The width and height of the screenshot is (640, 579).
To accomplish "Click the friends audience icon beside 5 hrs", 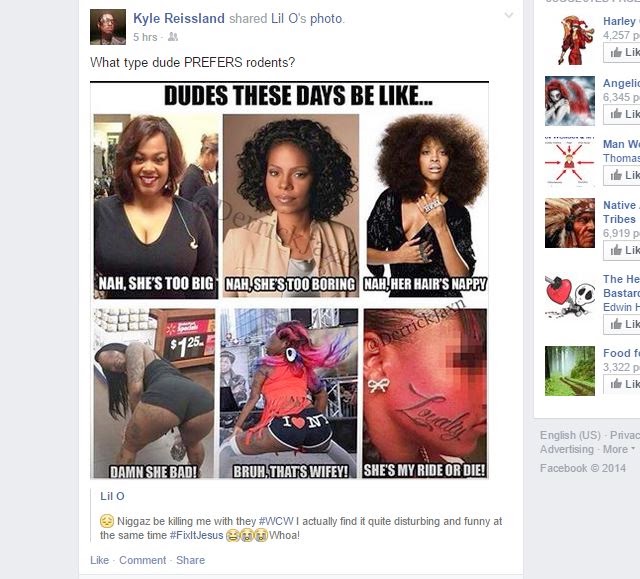I will pos(173,37).
